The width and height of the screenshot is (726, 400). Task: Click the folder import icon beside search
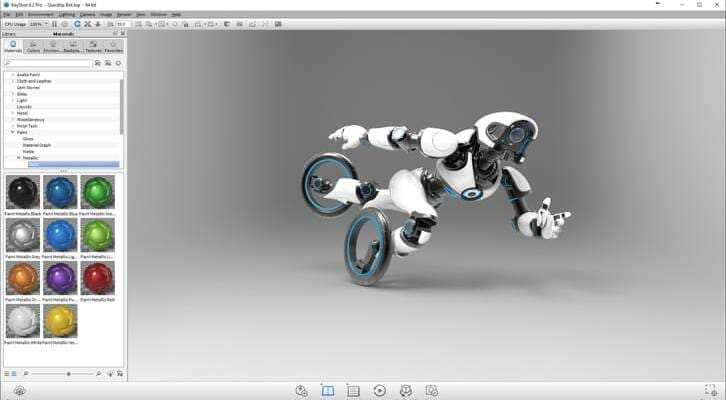(98, 63)
